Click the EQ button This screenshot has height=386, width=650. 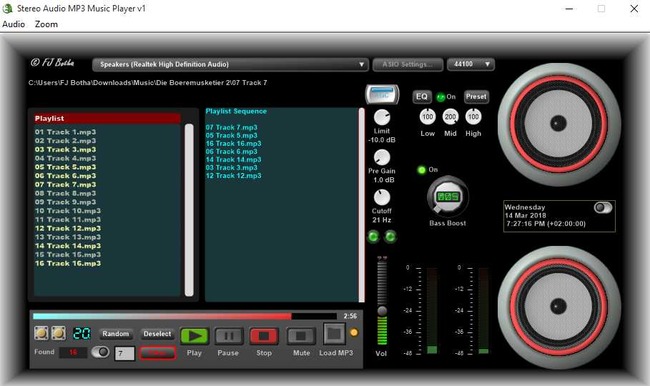point(422,97)
